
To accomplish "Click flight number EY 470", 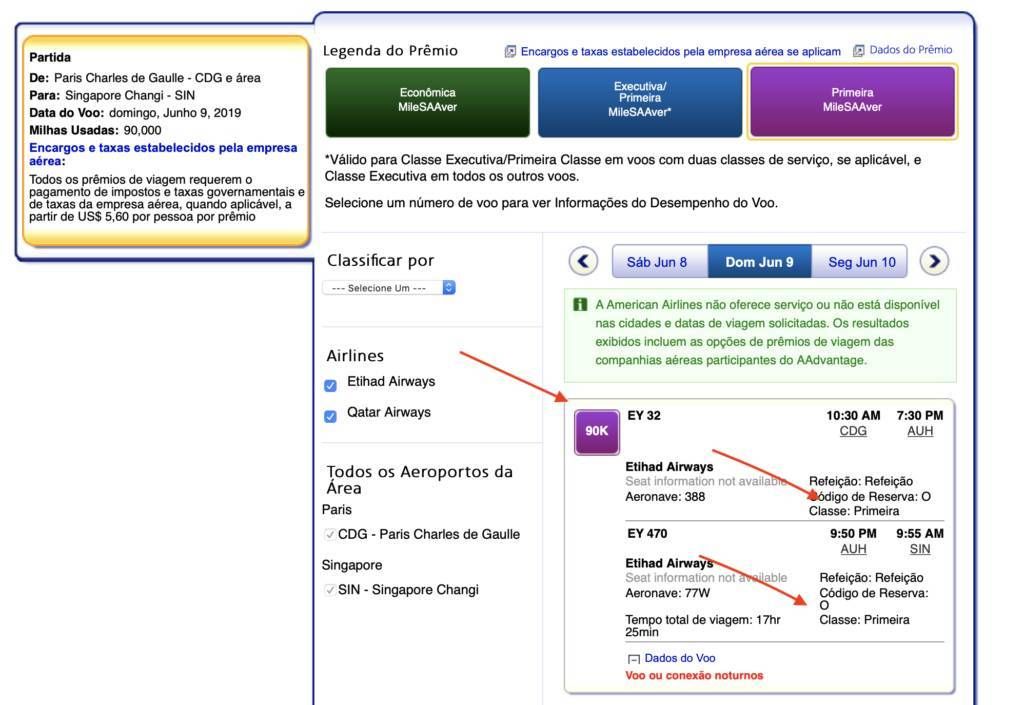I will (x=647, y=534).
